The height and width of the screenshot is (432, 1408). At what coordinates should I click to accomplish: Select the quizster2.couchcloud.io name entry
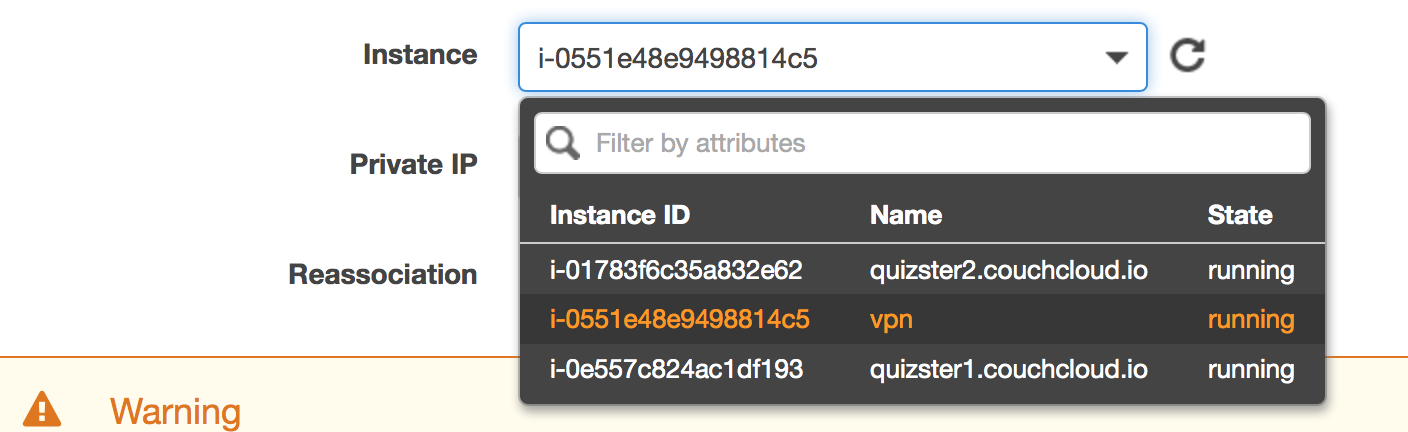(1008, 270)
